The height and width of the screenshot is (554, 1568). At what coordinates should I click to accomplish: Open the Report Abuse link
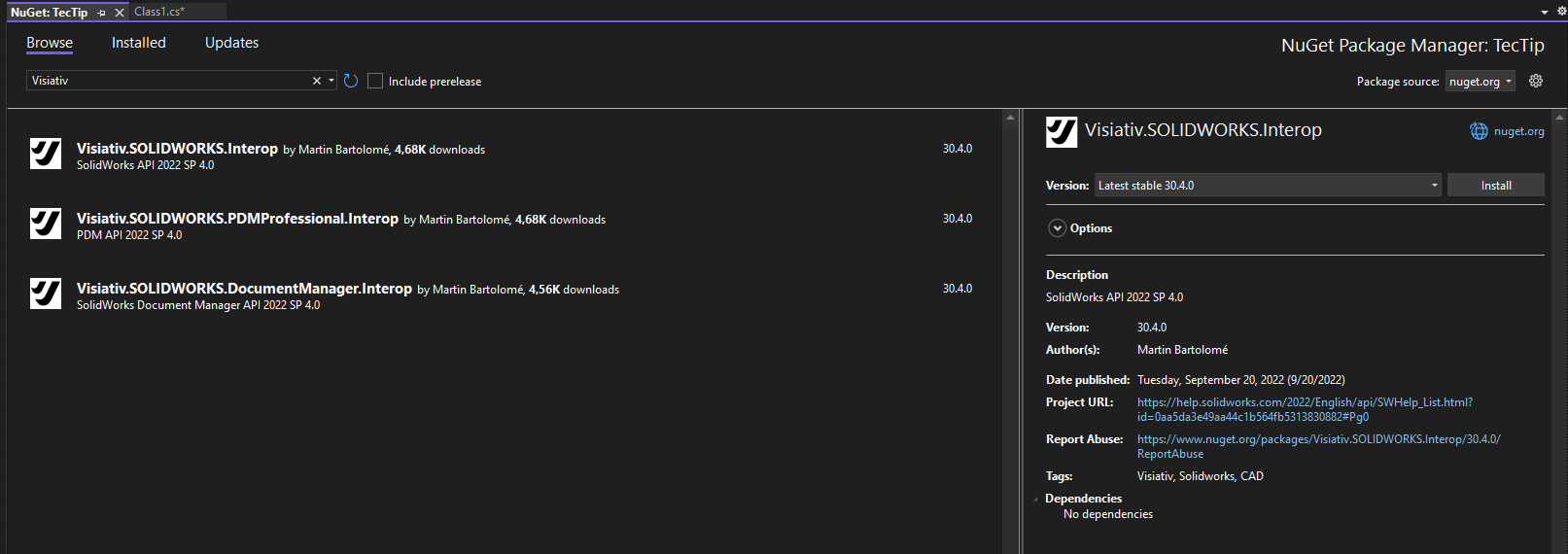click(1319, 446)
